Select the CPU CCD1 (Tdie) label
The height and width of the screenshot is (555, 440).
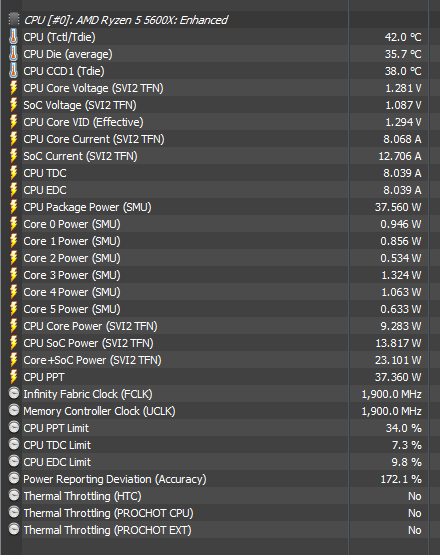[x=64, y=71]
